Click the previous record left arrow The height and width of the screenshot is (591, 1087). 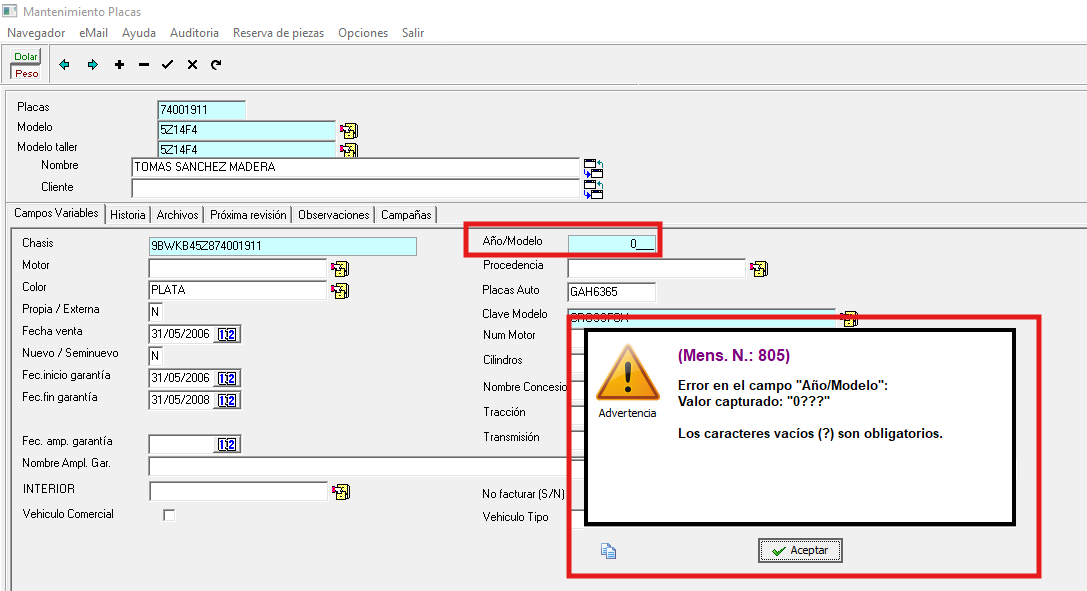coord(65,65)
